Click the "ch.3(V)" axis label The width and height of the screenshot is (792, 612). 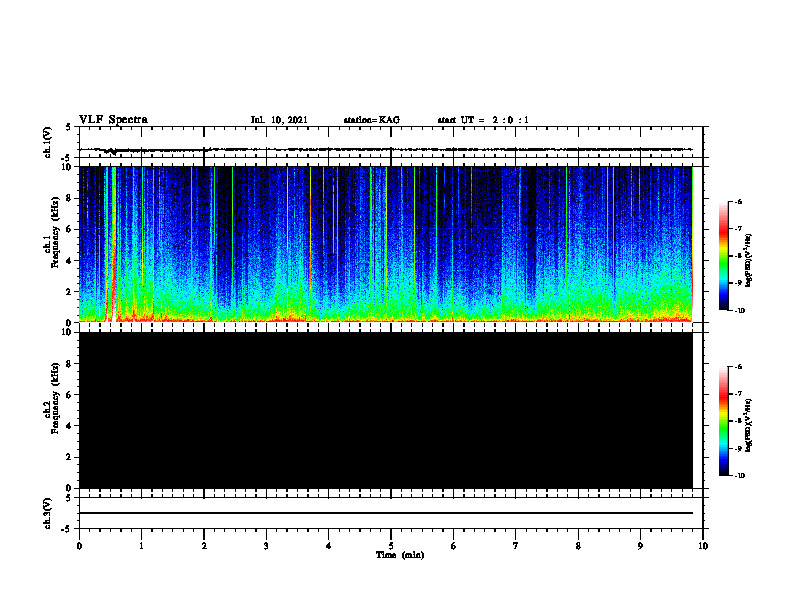[47, 513]
